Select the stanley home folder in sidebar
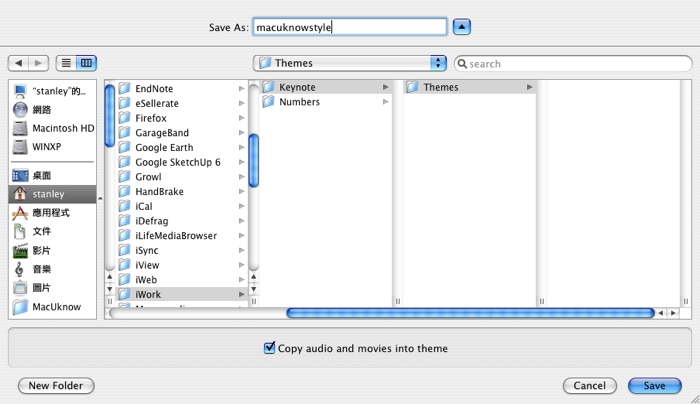Image resolution: width=700 pixels, height=404 pixels. click(53, 194)
